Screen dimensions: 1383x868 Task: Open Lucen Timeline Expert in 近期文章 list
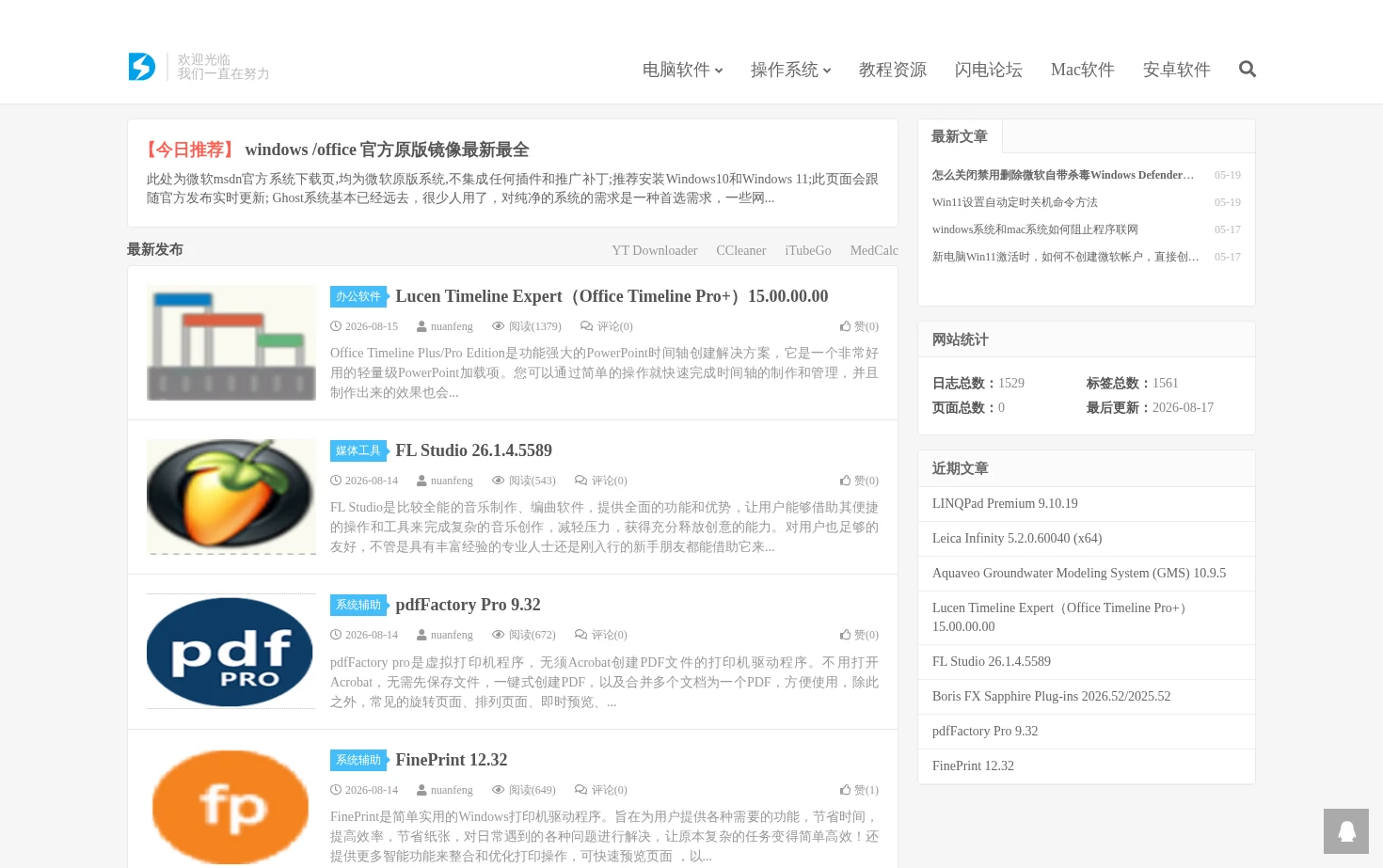(1062, 618)
